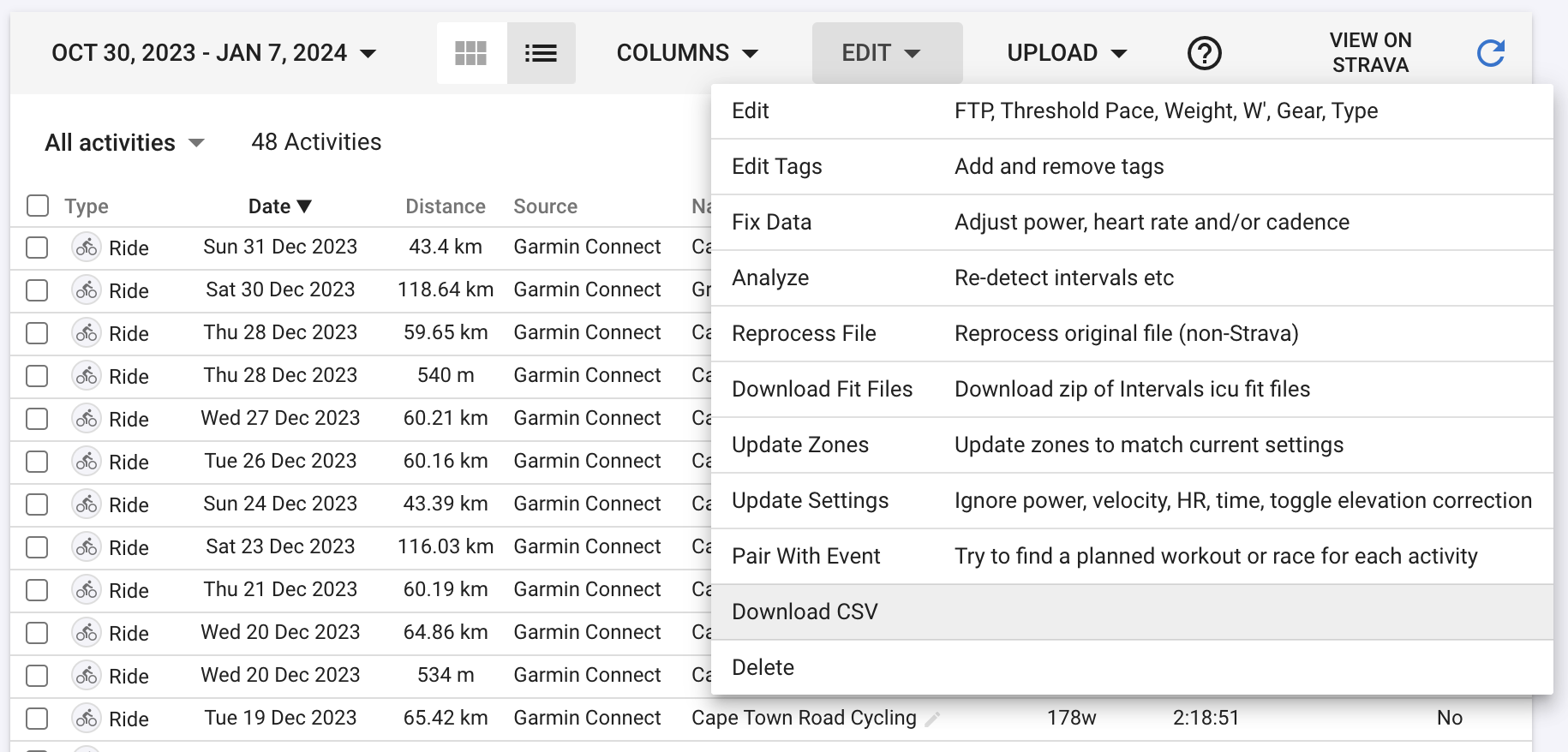Viewport: 1568px width, 752px height.
Task: Select Fix Data menu option
Action: [771, 222]
